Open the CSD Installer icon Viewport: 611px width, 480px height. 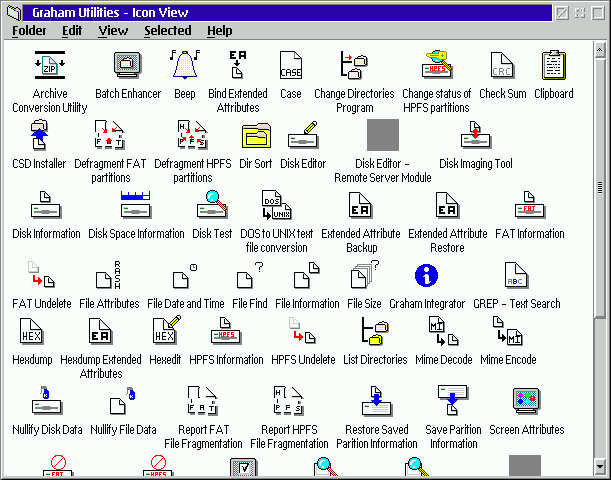(x=38, y=135)
